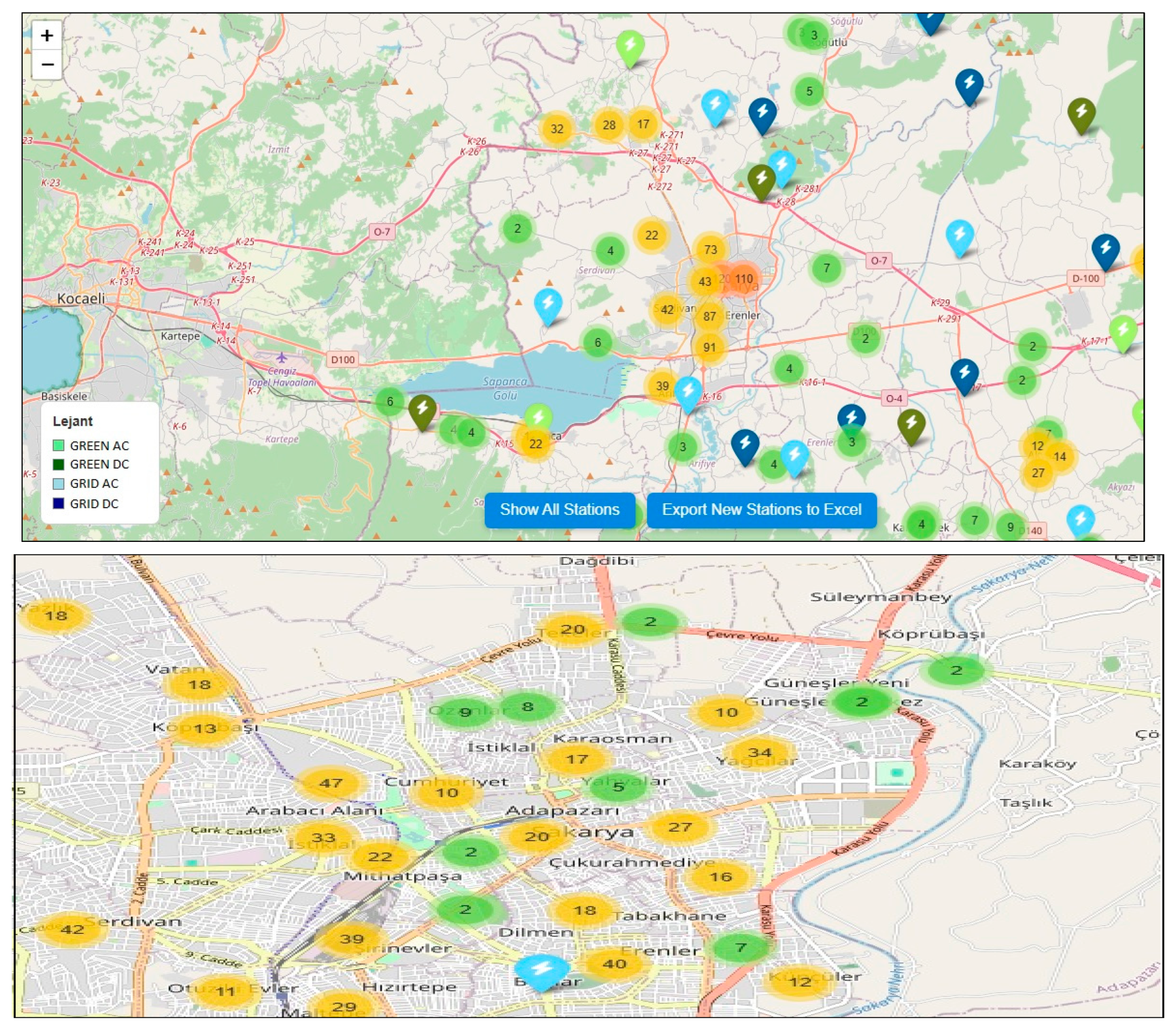The height and width of the screenshot is (1030, 1176).
Task: Click the Show All Stations button
Action: click(x=559, y=509)
